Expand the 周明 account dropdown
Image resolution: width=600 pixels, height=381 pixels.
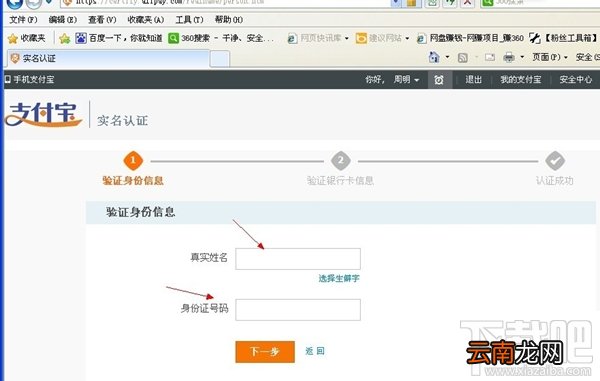click(x=407, y=80)
